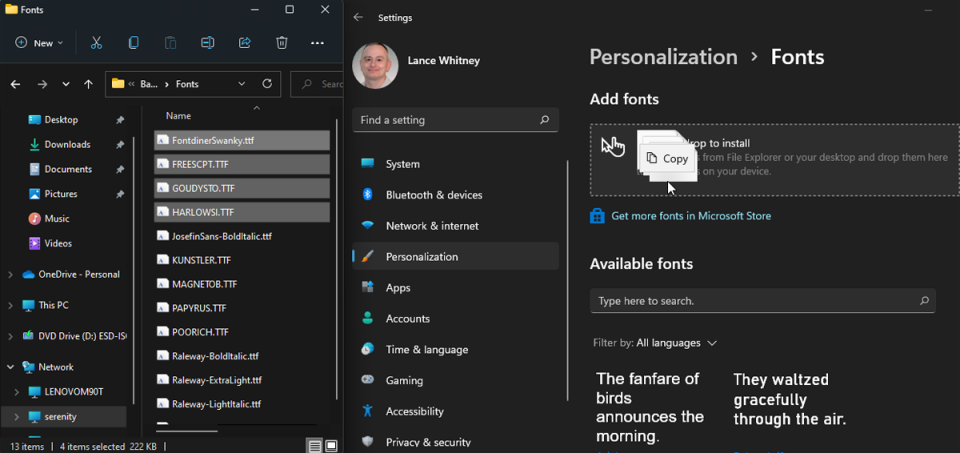
Task: Open Desktop in the navigation pane
Action: coord(61,120)
